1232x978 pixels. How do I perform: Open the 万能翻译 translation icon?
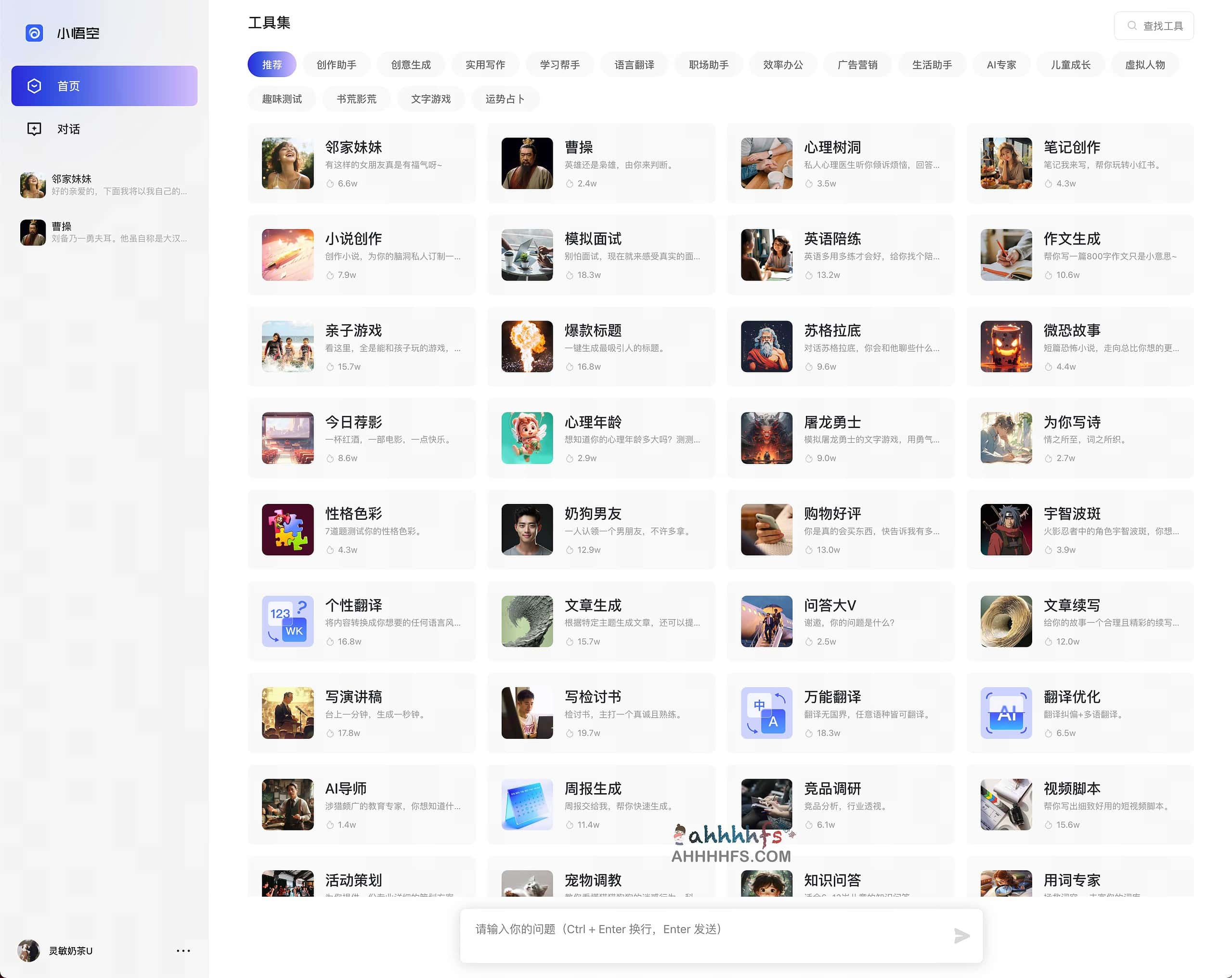766,713
